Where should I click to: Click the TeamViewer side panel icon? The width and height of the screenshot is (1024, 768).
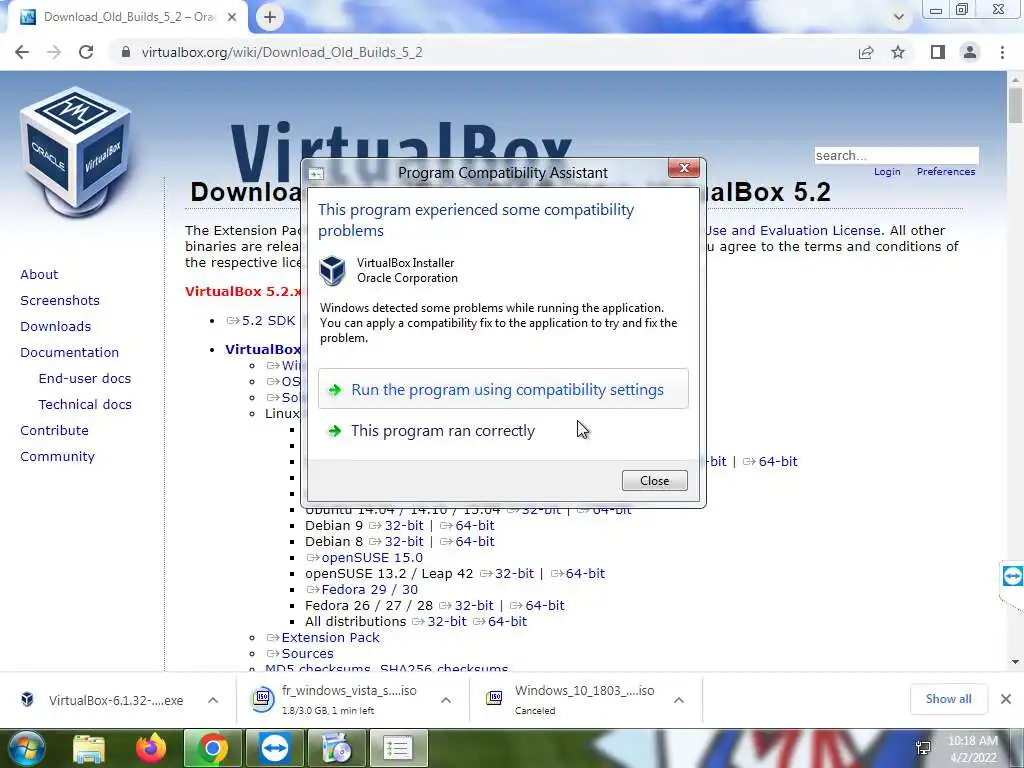[x=1012, y=576]
